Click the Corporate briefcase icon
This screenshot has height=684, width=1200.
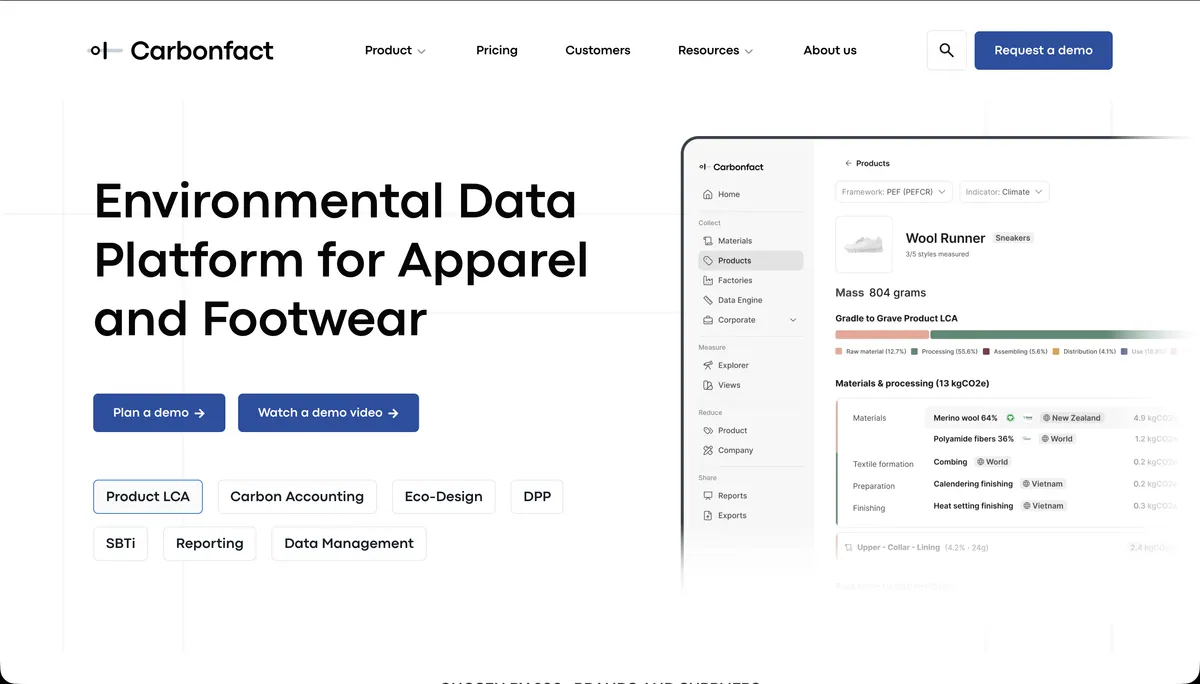coord(708,320)
